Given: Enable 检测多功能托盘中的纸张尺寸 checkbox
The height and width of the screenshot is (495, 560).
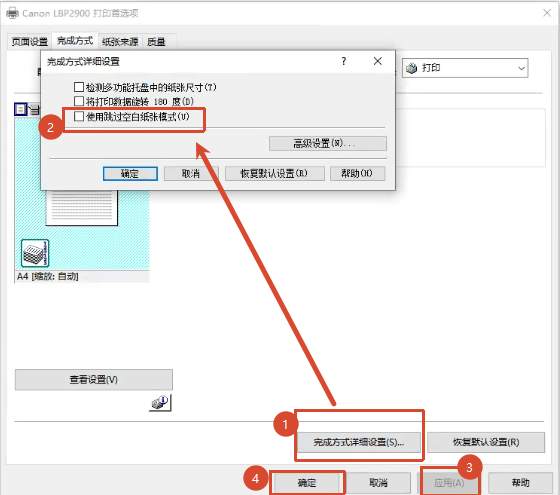Looking at the screenshot, I should [x=79, y=87].
